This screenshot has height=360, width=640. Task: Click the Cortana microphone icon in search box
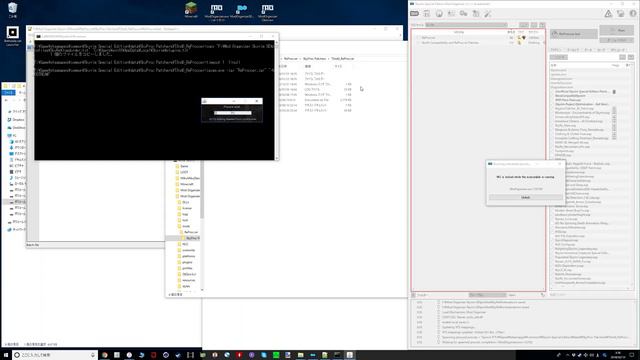[x=93, y=355]
